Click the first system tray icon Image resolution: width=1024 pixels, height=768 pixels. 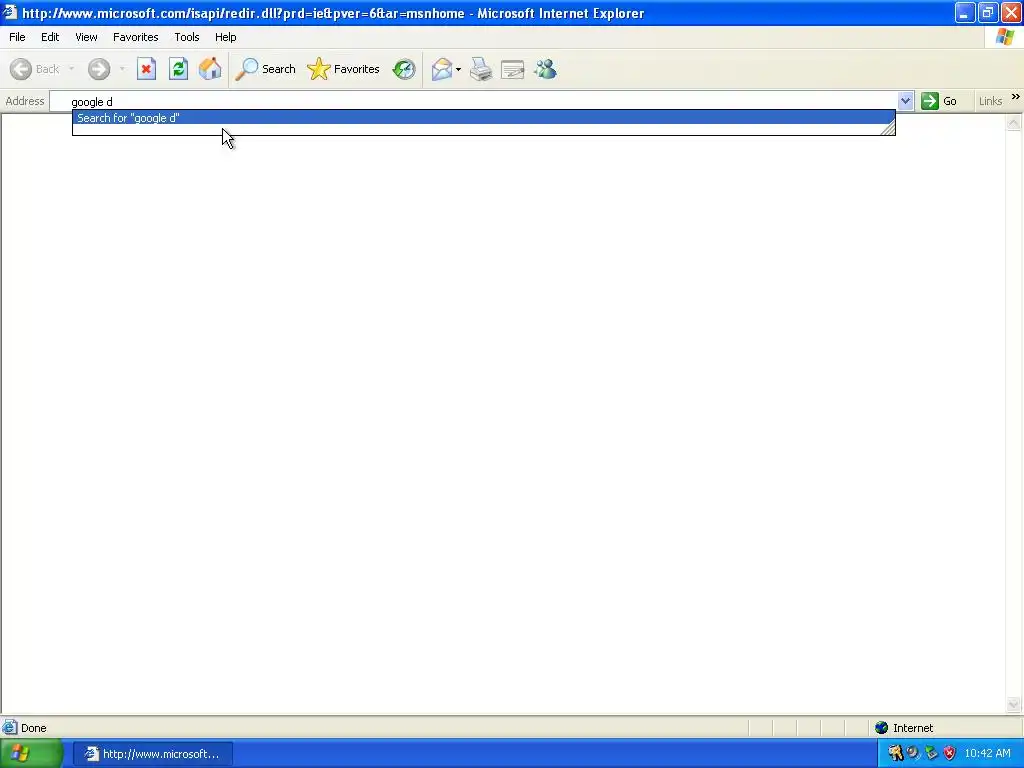click(x=895, y=754)
